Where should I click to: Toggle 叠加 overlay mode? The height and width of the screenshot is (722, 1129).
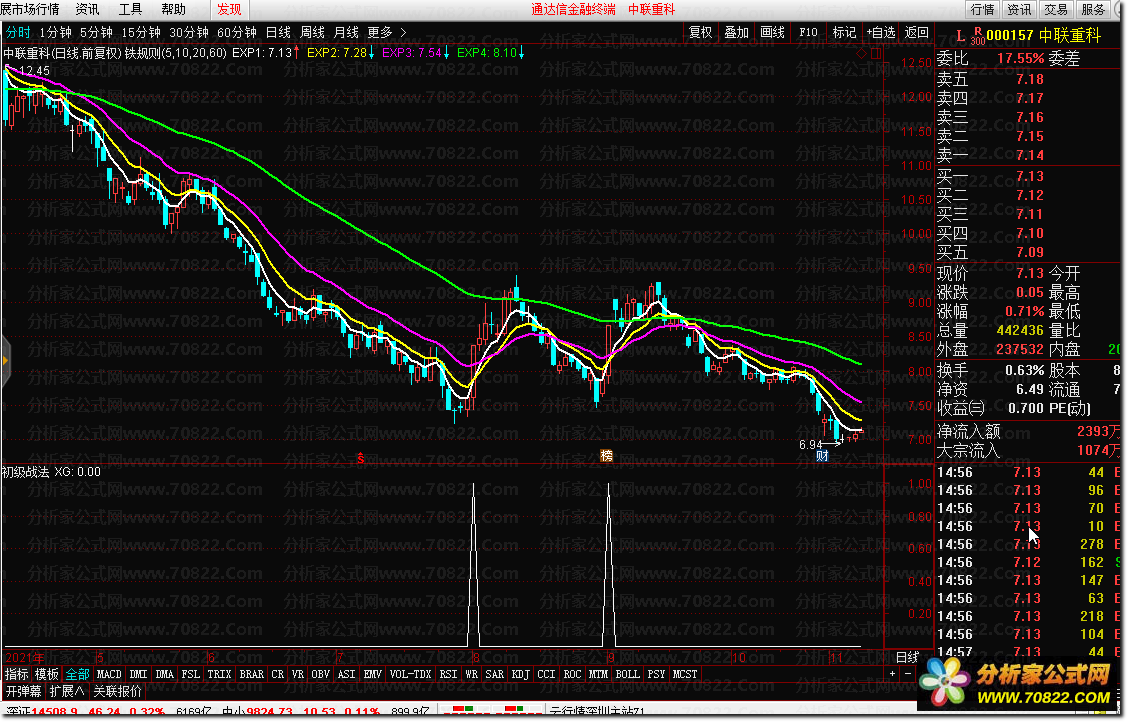[736, 32]
